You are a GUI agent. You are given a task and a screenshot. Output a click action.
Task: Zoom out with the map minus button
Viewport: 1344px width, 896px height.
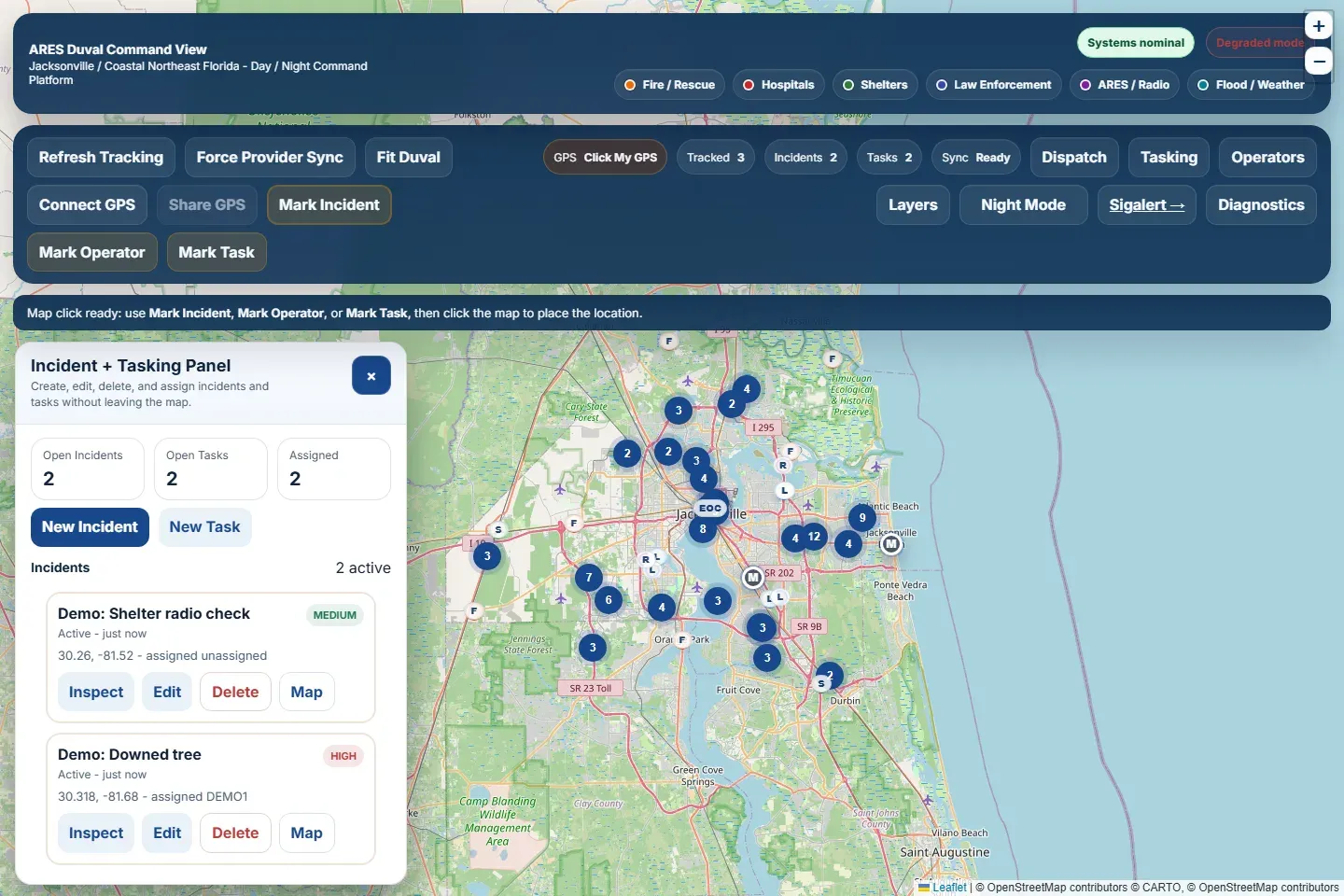click(1318, 62)
